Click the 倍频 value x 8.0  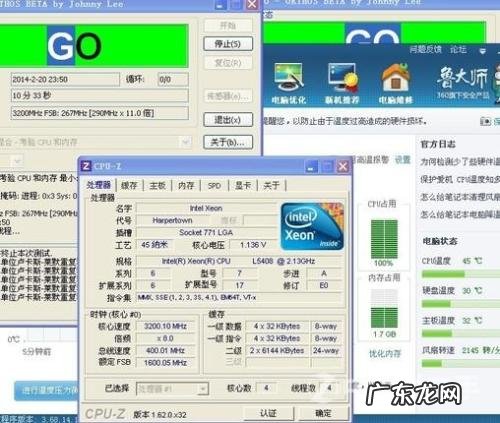click(165, 338)
